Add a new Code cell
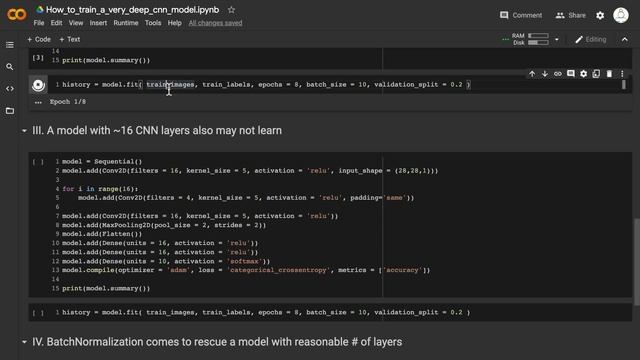The image size is (640, 360). pos(39,39)
